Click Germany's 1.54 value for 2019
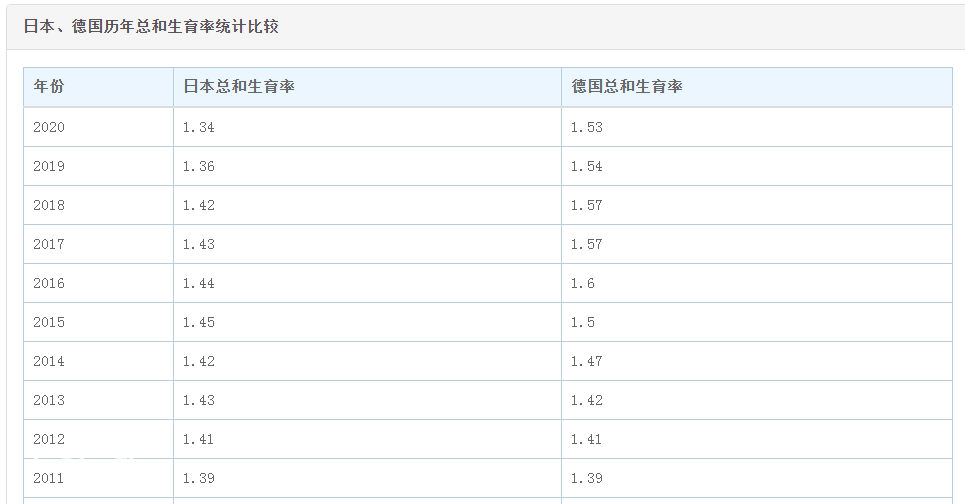 (587, 166)
